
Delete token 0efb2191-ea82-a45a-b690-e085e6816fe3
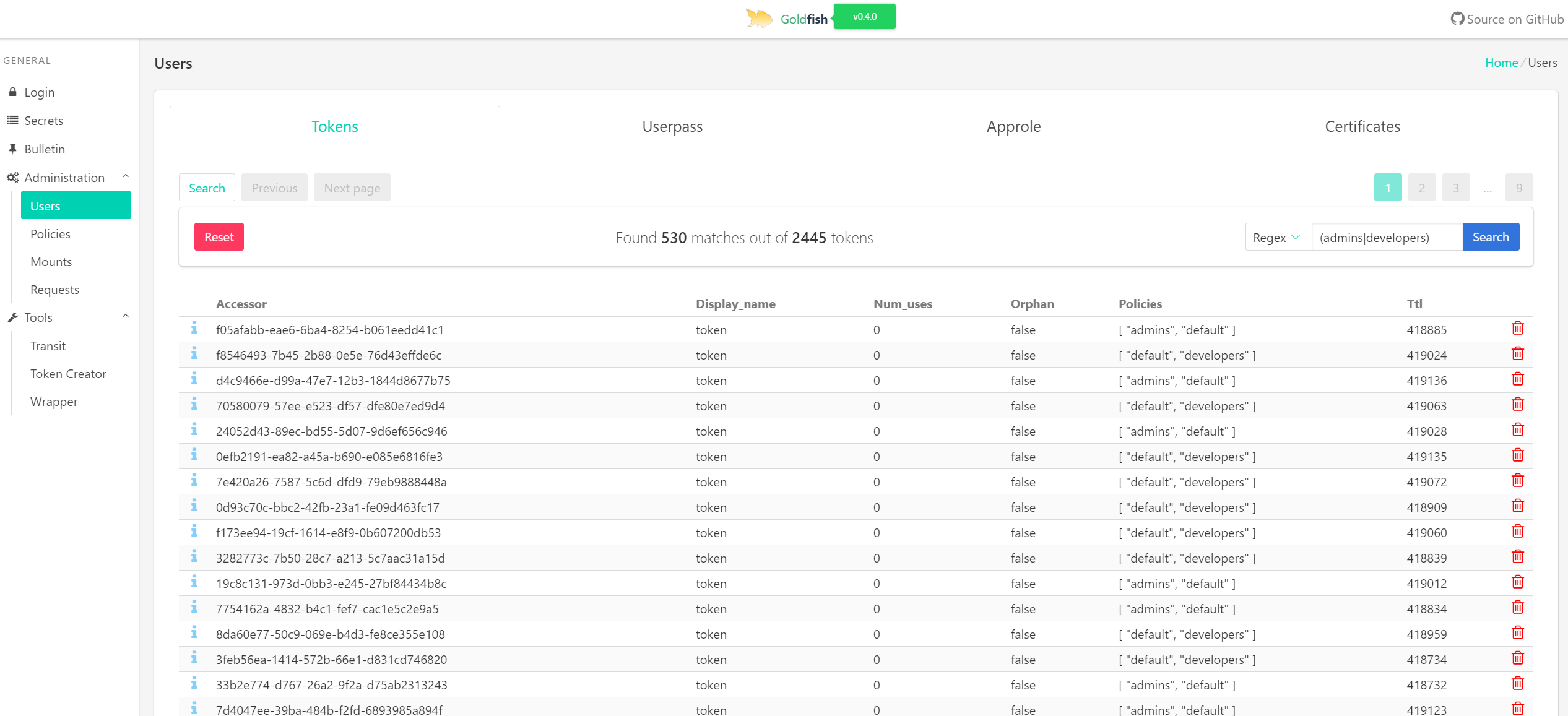click(1517, 455)
